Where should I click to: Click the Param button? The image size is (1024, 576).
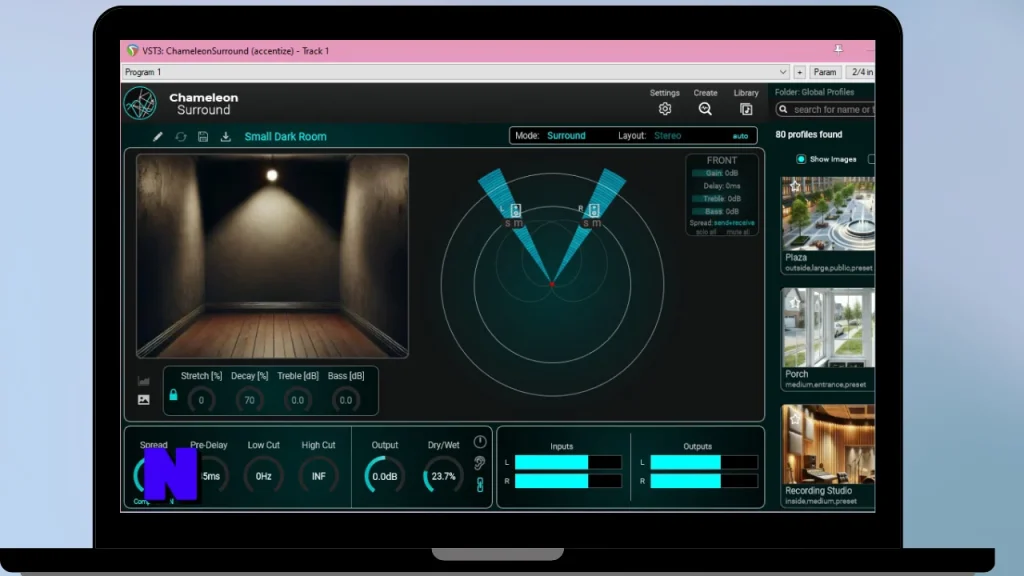tap(825, 72)
